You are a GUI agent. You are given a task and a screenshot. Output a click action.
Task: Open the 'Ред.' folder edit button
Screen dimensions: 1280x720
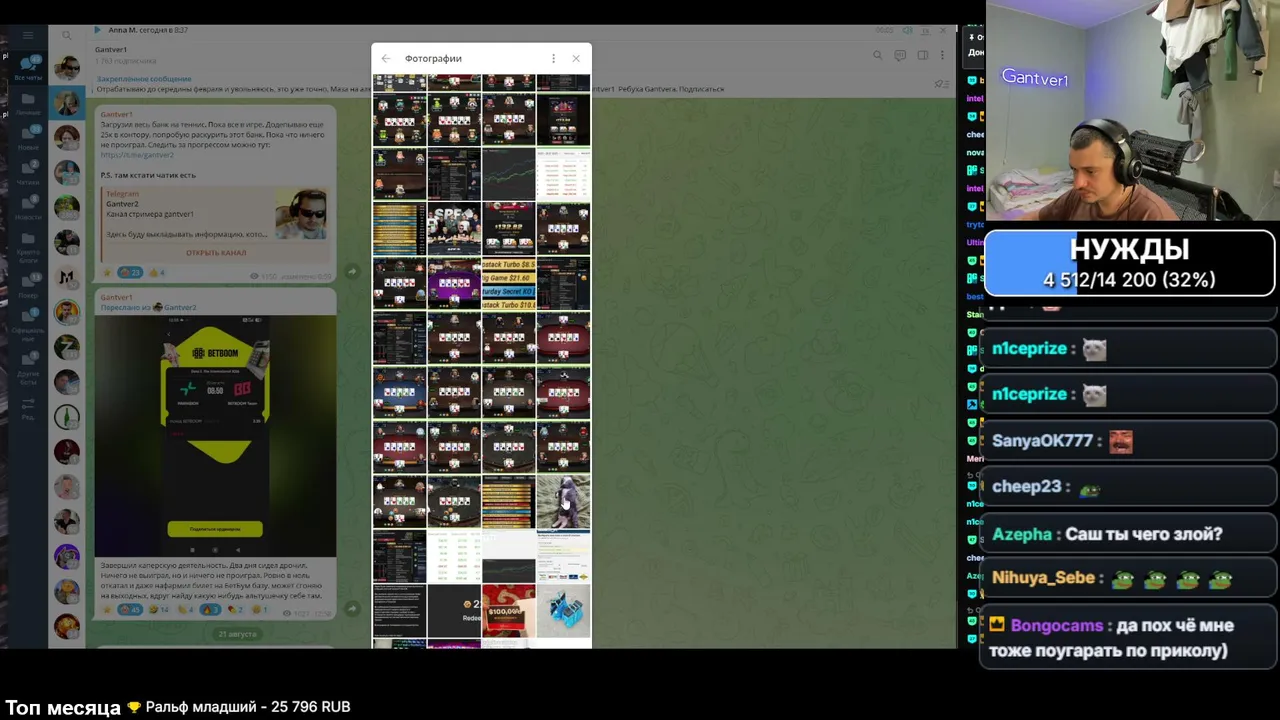tap(28, 407)
